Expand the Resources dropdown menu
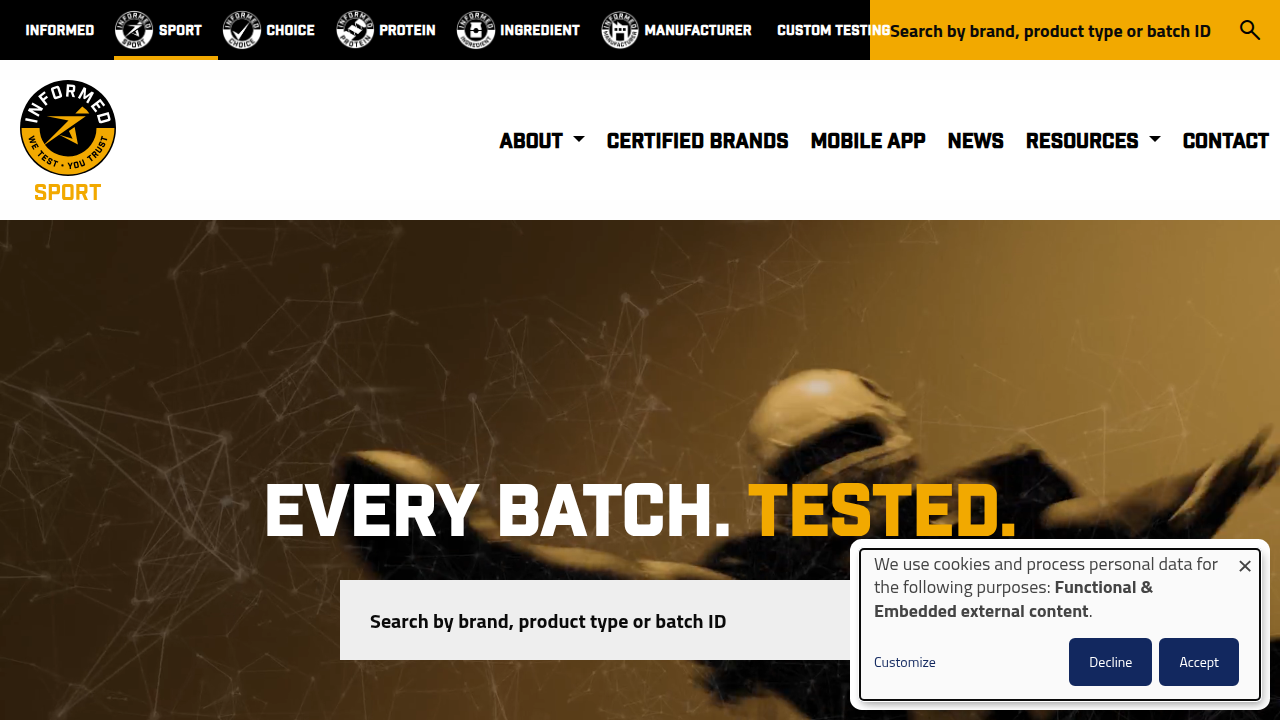 pyautogui.click(x=1093, y=141)
